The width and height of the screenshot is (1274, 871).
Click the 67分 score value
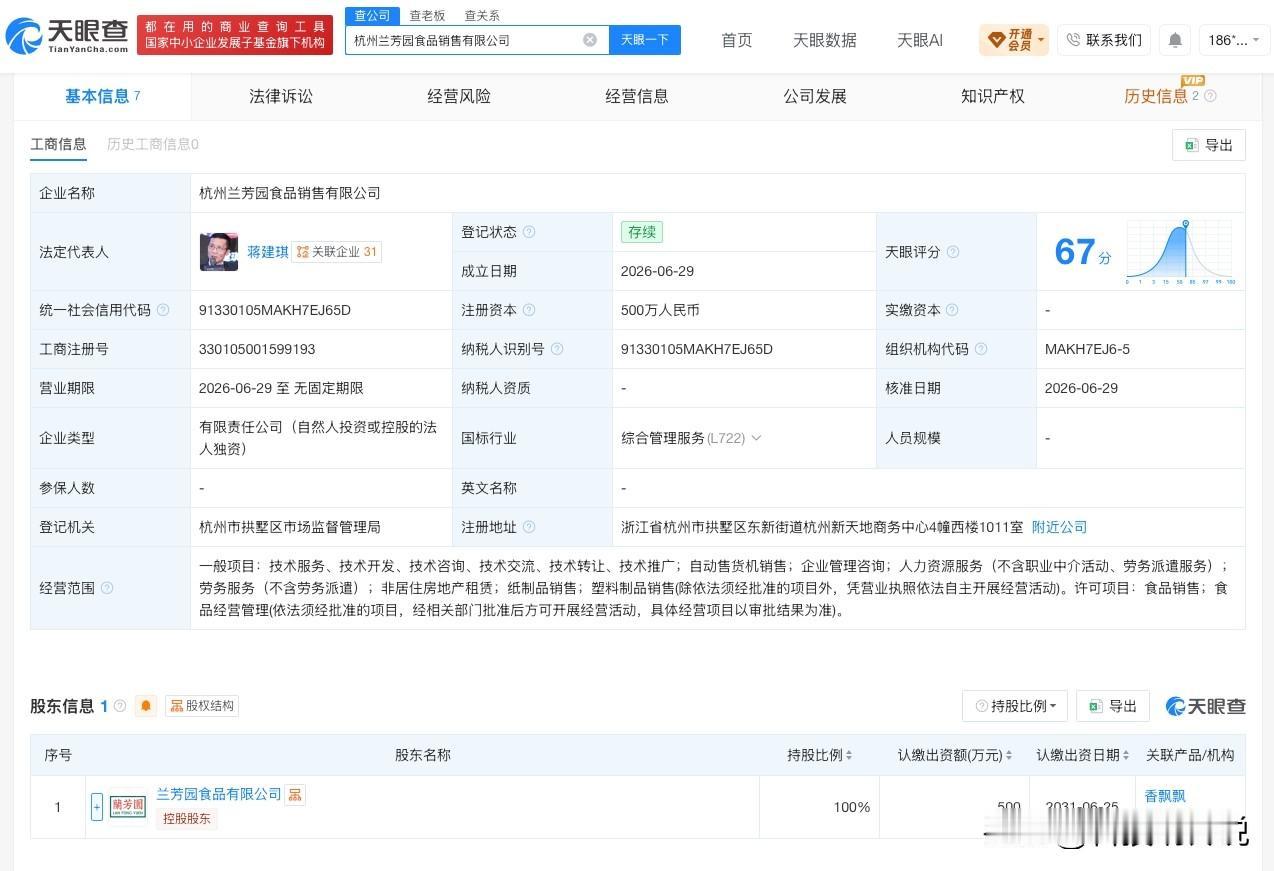point(1083,252)
